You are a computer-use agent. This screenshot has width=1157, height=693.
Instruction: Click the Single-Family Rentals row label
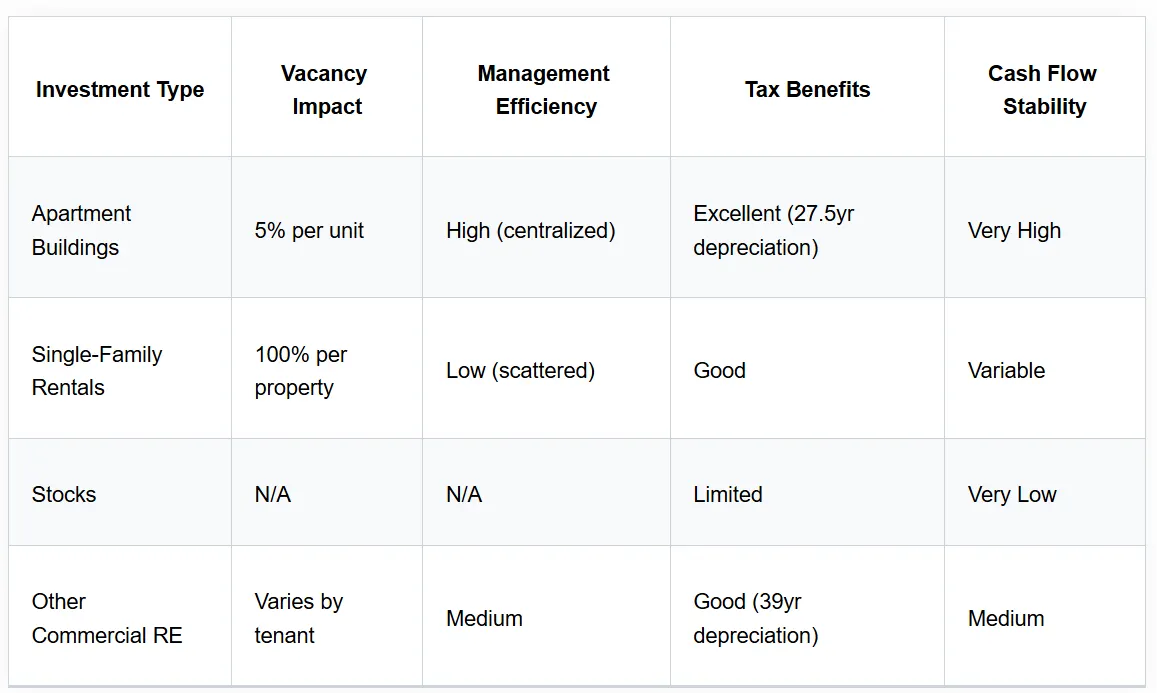(x=97, y=370)
